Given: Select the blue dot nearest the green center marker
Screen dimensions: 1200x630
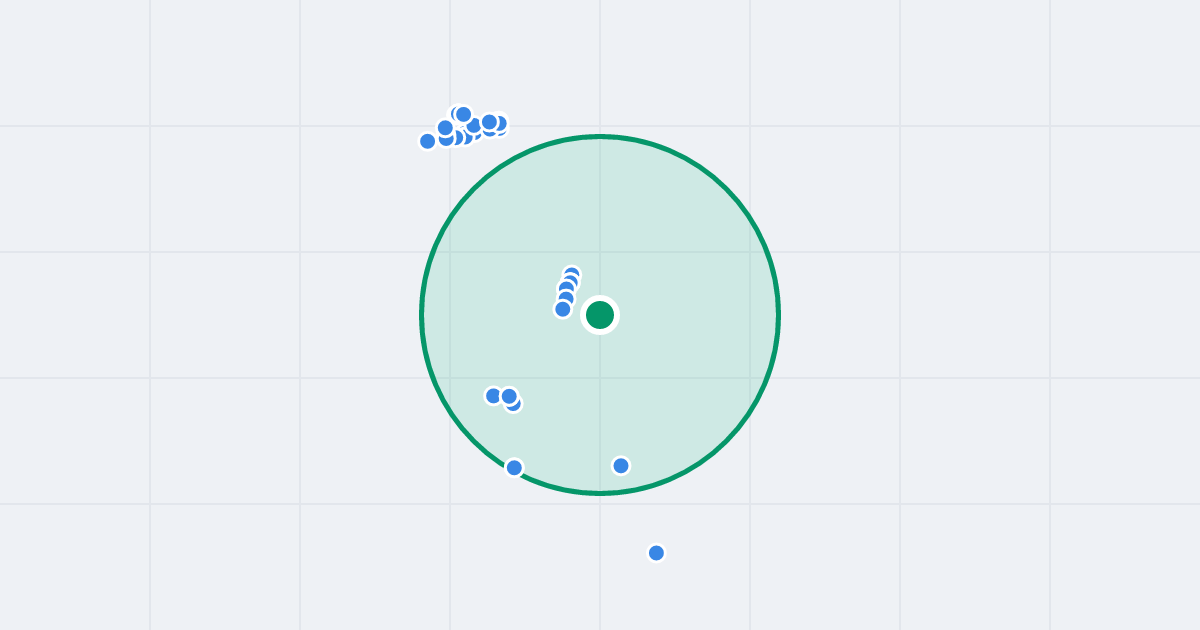Looking at the screenshot, I should tap(563, 309).
